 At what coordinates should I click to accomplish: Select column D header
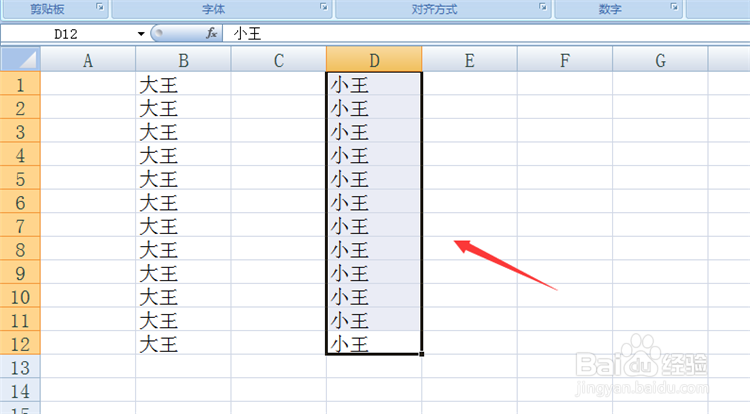[x=374, y=60]
